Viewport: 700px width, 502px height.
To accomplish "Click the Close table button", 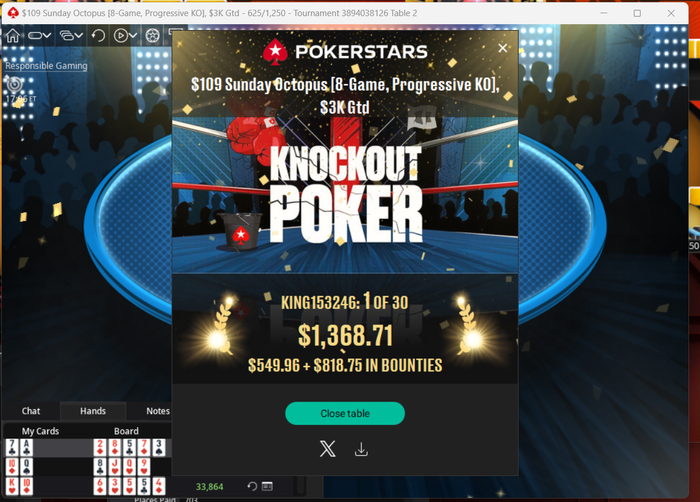I will [x=345, y=414].
